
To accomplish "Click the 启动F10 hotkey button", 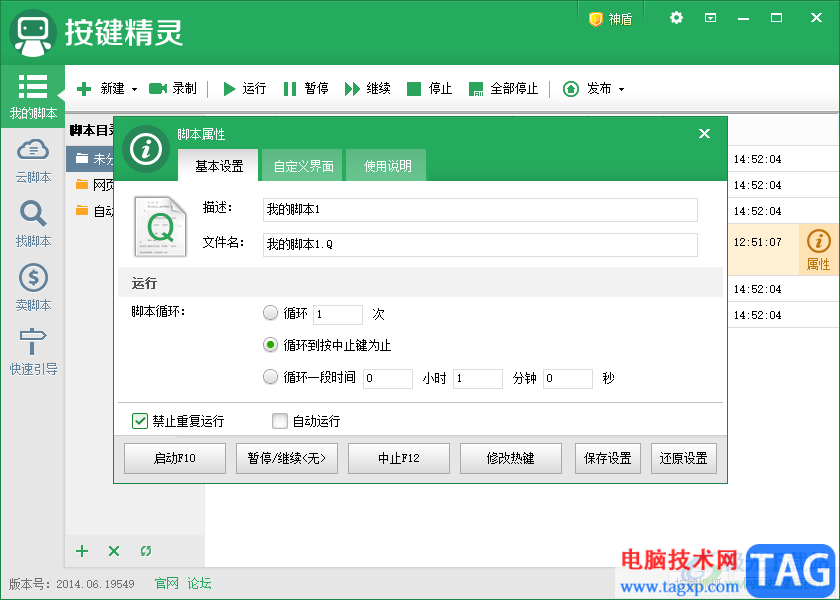I will click(175, 458).
